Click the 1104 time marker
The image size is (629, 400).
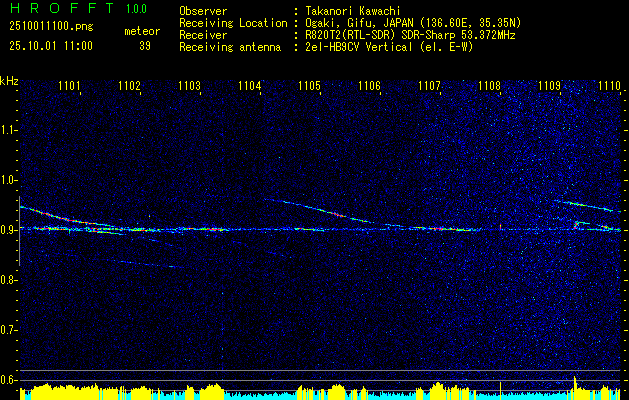[249, 85]
